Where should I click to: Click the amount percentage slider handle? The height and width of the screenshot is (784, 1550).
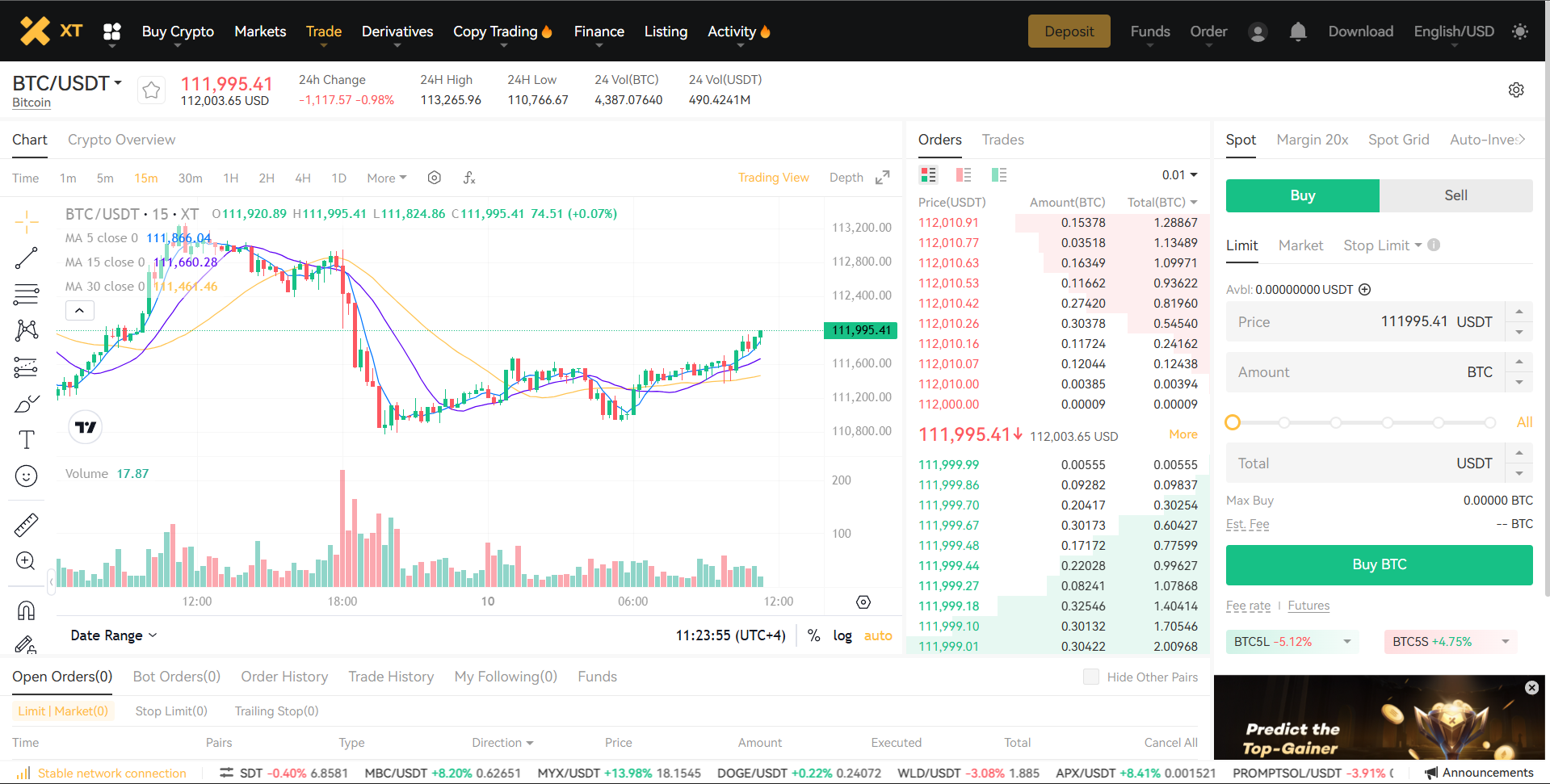(x=1233, y=422)
